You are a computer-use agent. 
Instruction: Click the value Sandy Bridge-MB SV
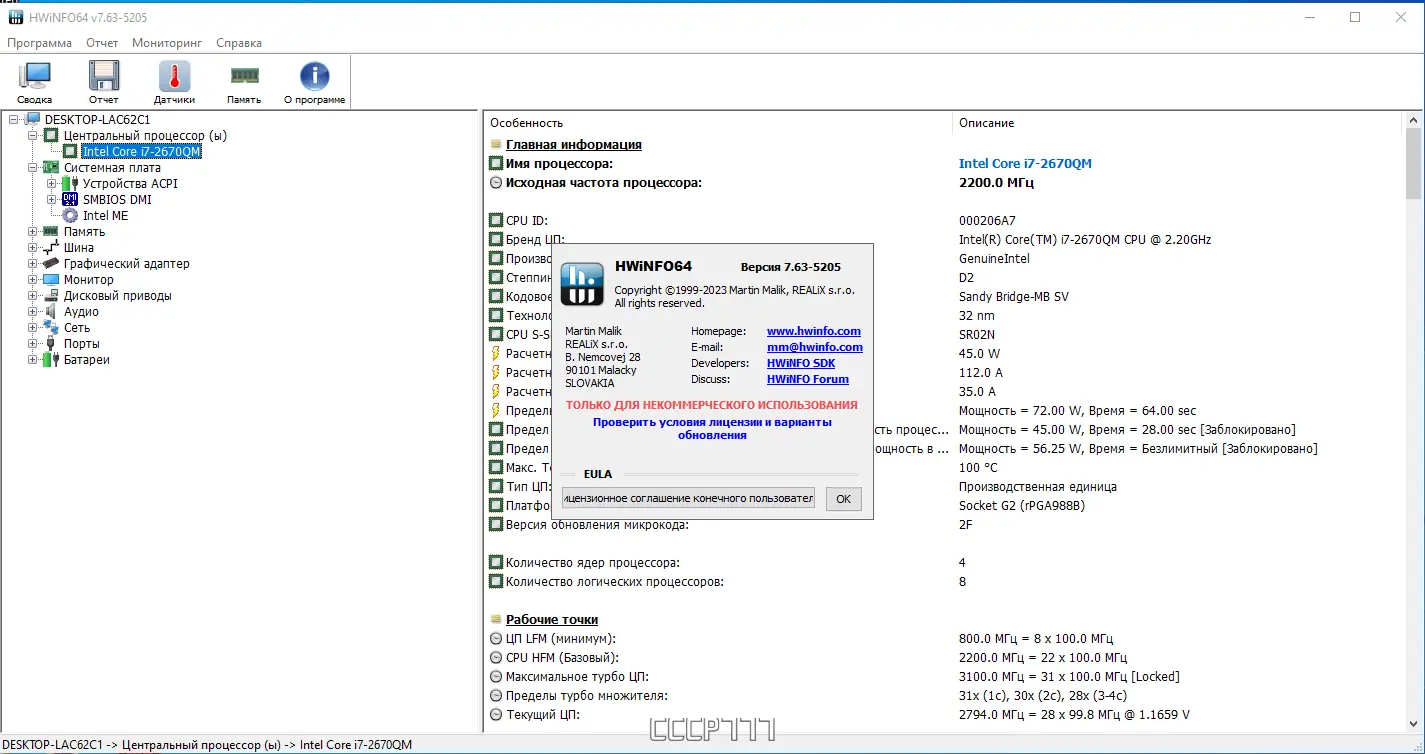click(x=1014, y=297)
